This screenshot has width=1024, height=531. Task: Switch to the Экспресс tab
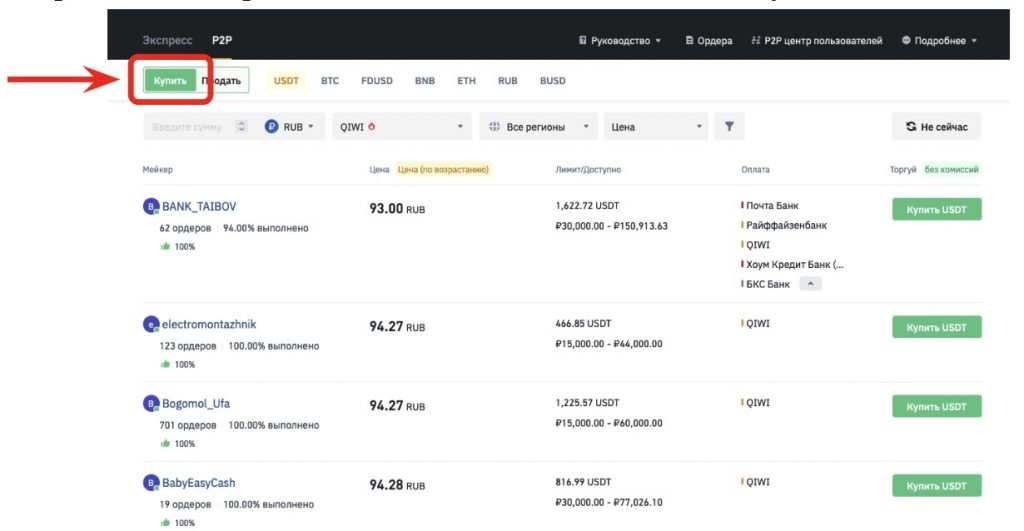[x=167, y=41]
